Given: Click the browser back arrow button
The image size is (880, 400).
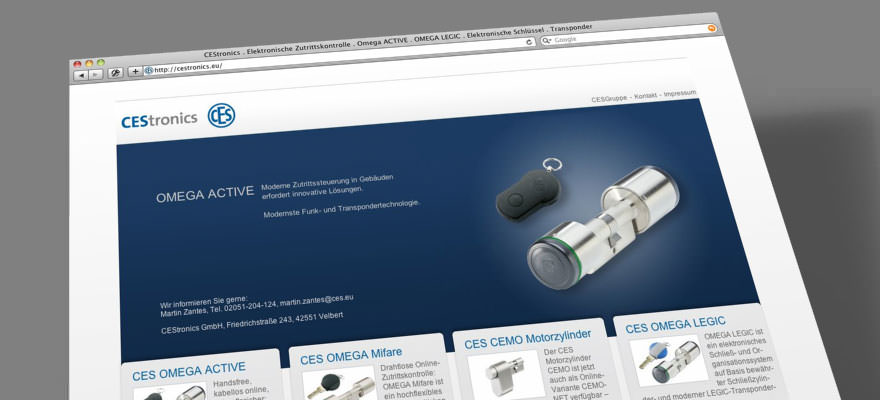Looking at the screenshot, I should [81, 75].
